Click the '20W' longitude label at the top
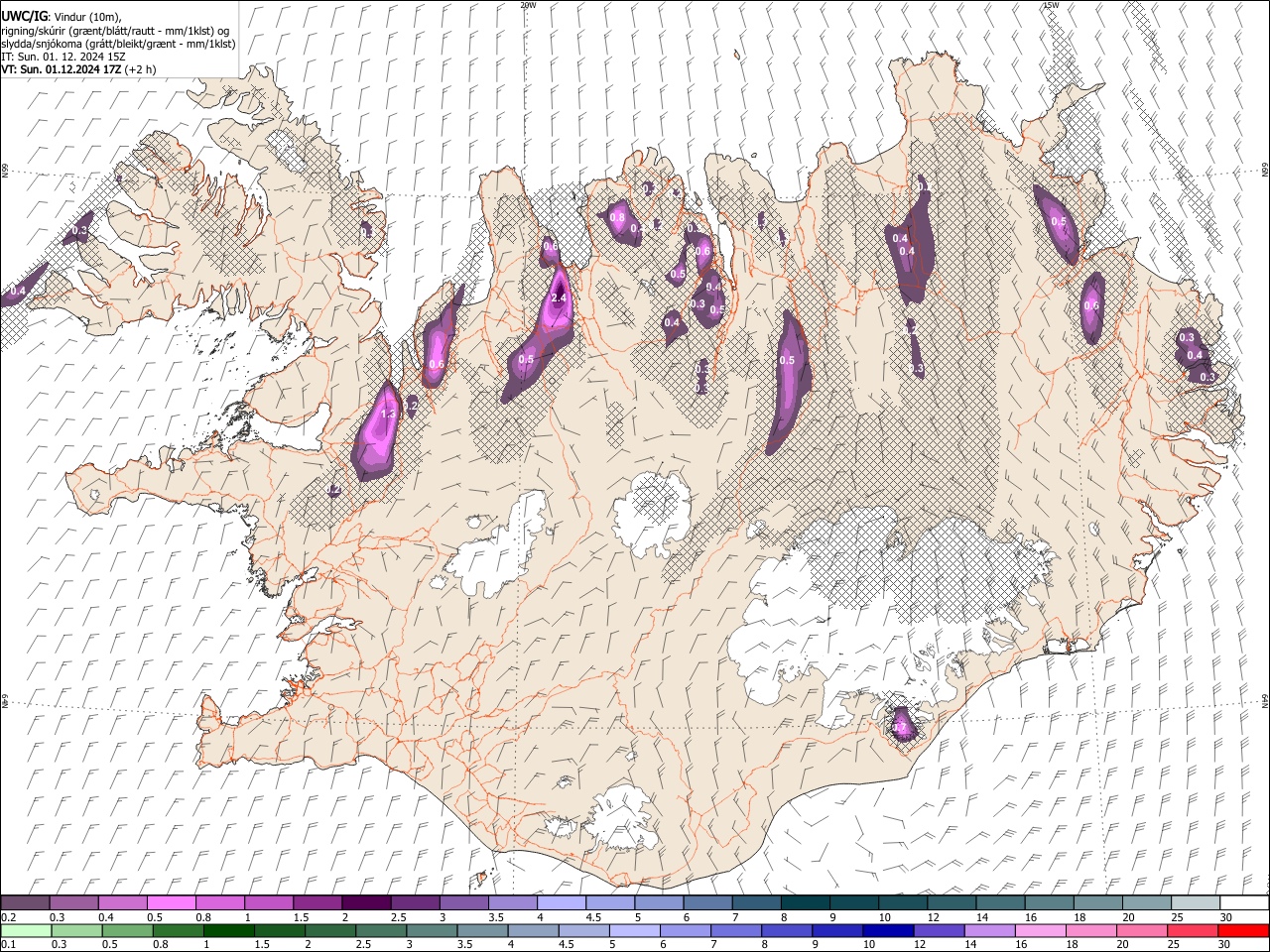Viewport: 1270px width, 952px height. (x=528, y=5)
